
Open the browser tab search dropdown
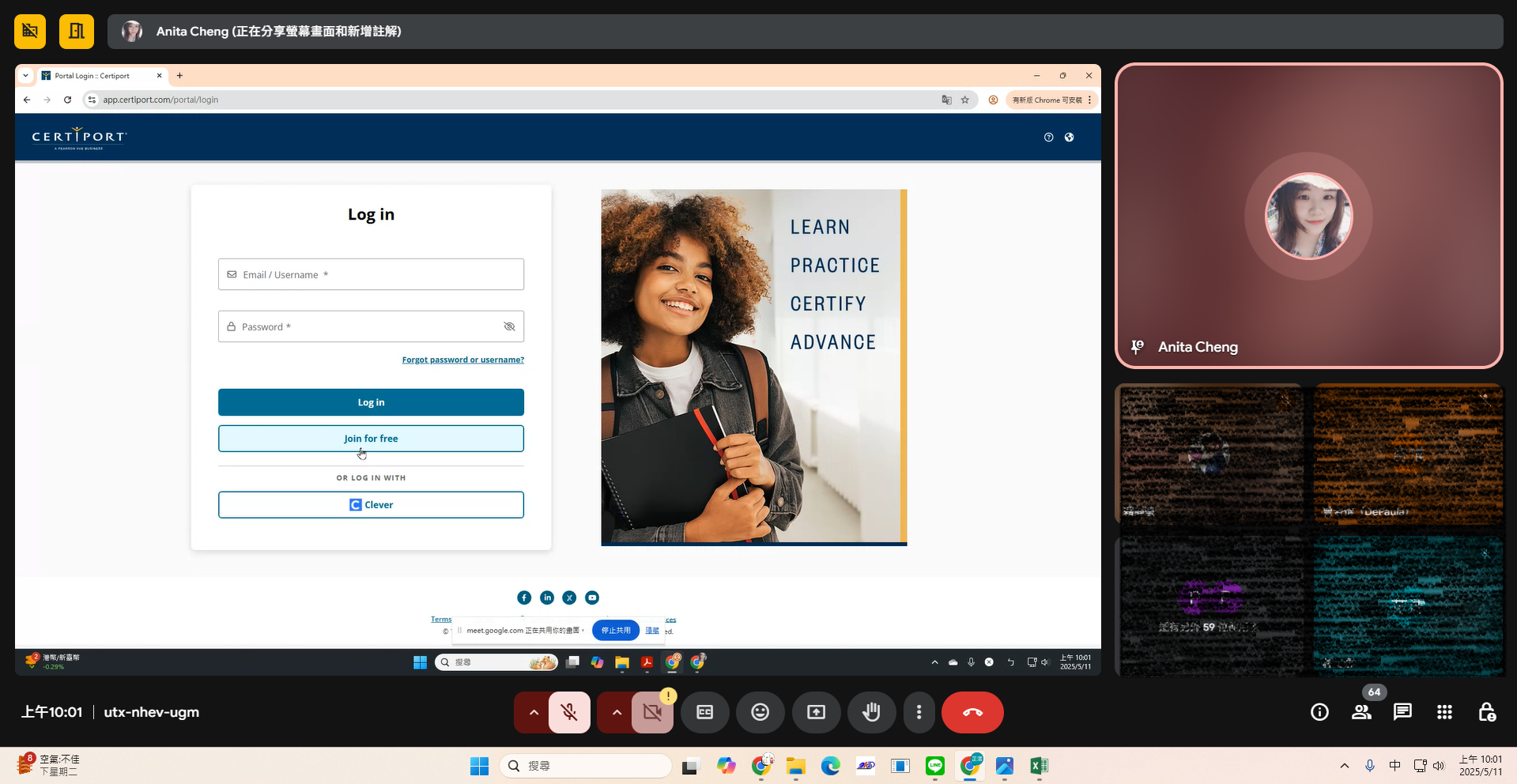coord(25,75)
